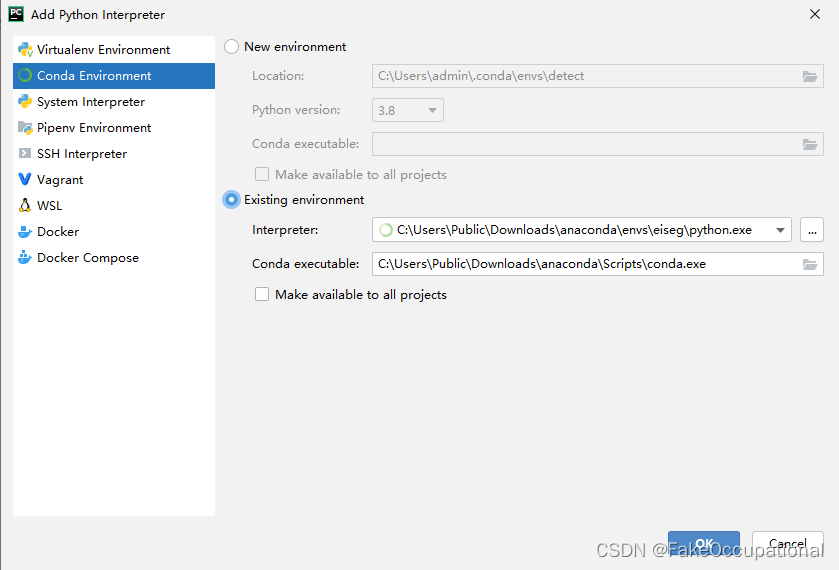Click the Docker whale icon

coord(25,231)
